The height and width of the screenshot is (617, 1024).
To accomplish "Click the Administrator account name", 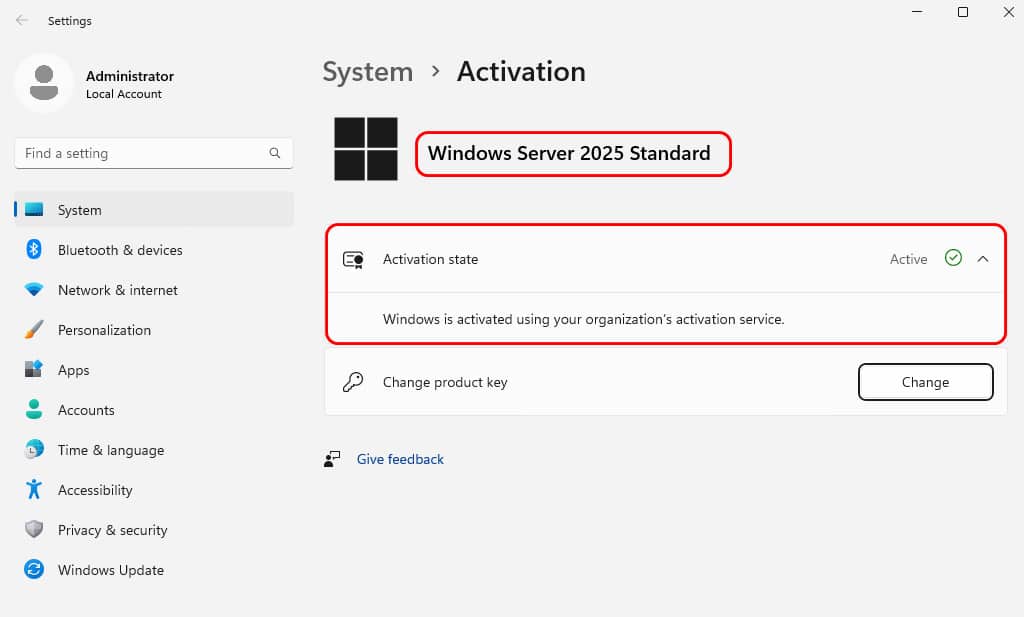I will [x=130, y=76].
